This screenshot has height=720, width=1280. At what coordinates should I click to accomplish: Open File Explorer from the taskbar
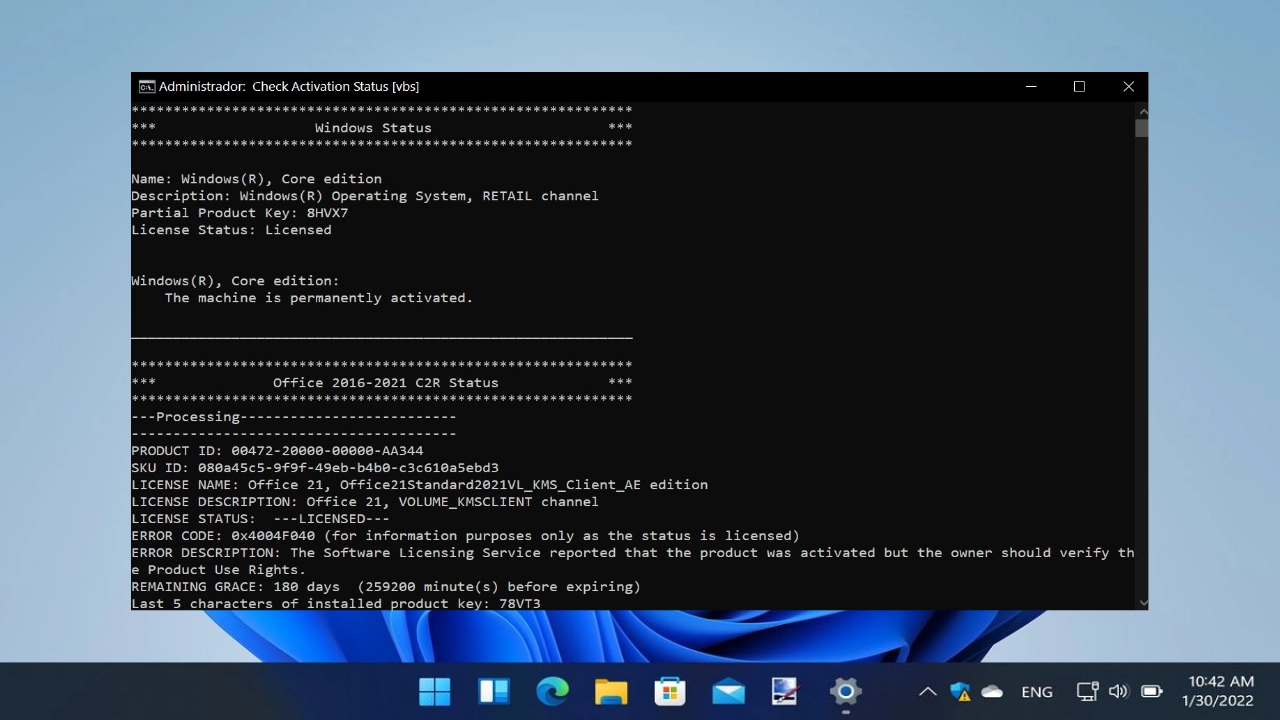coord(611,691)
